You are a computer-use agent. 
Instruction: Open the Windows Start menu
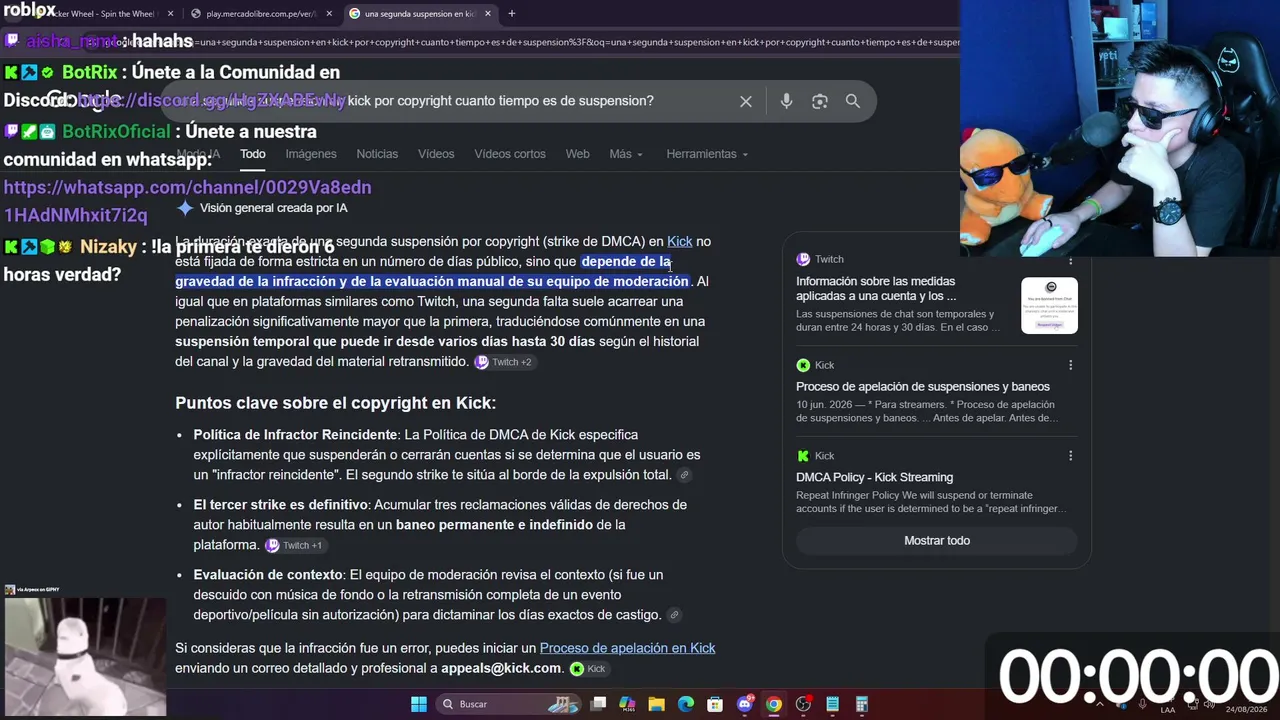(x=419, y=704)
